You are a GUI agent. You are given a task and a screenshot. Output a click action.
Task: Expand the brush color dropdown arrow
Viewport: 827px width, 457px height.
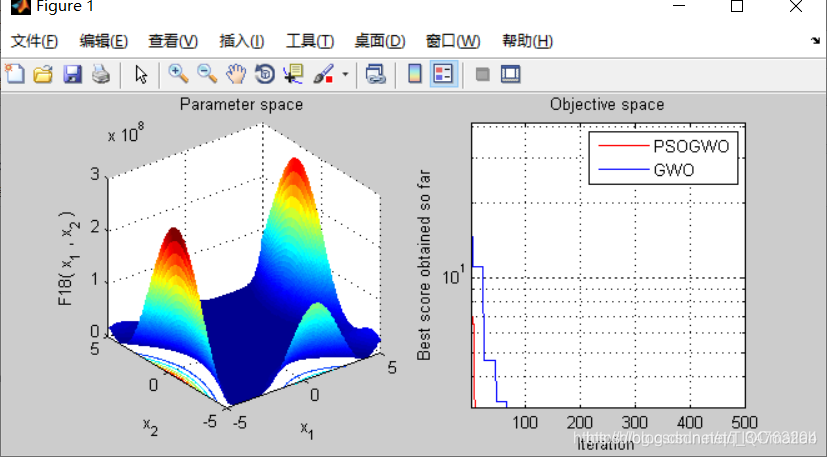345,74
